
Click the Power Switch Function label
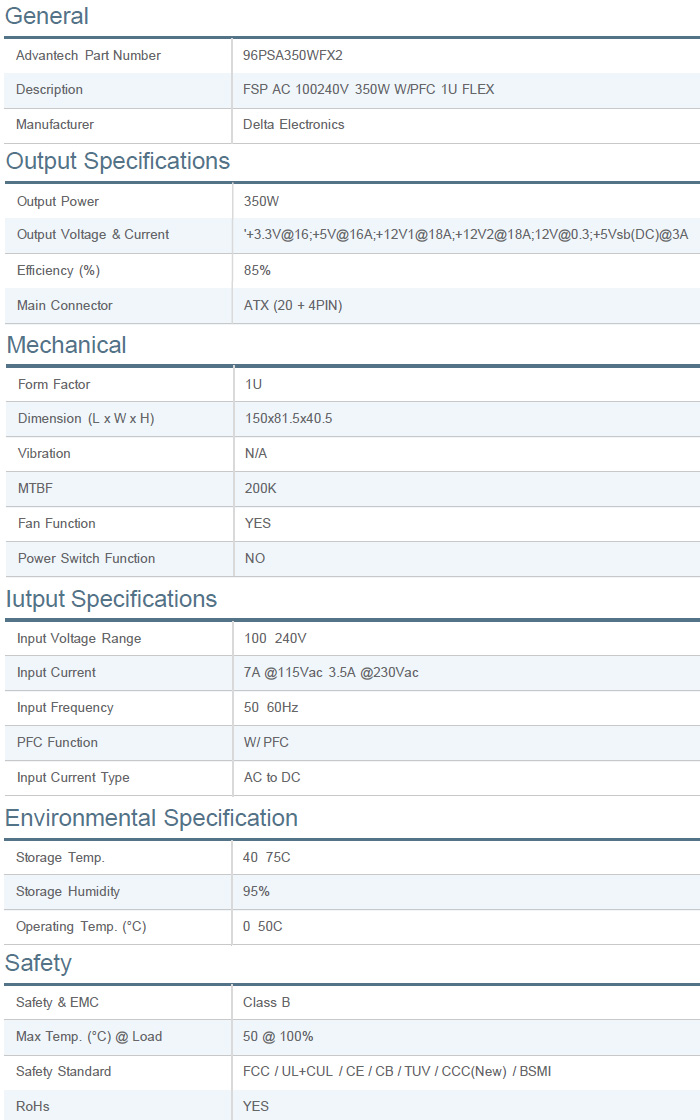tap(87, 558)
